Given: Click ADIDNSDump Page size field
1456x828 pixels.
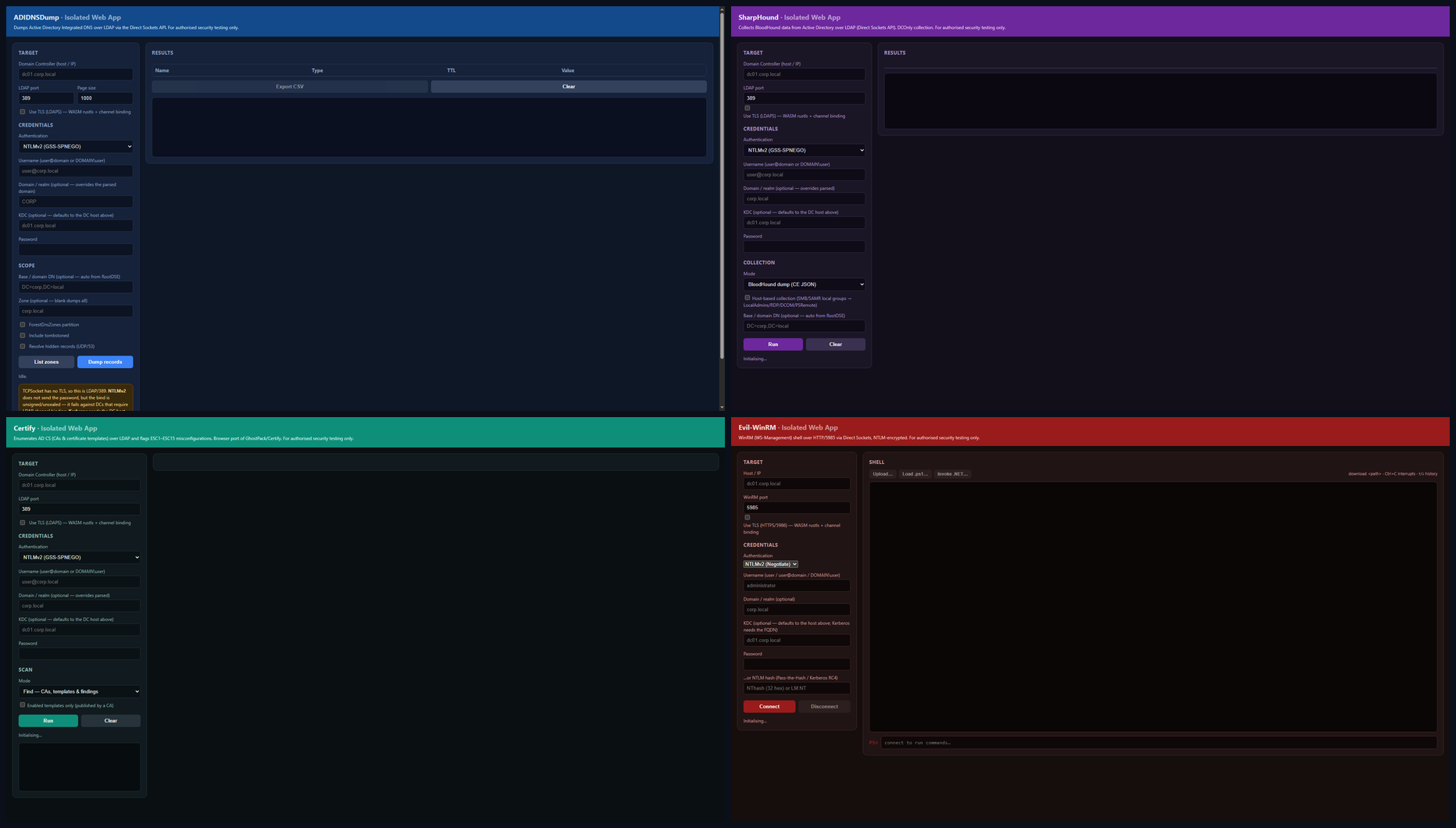Looking at the screenshot, I should (x=105, y=98).
